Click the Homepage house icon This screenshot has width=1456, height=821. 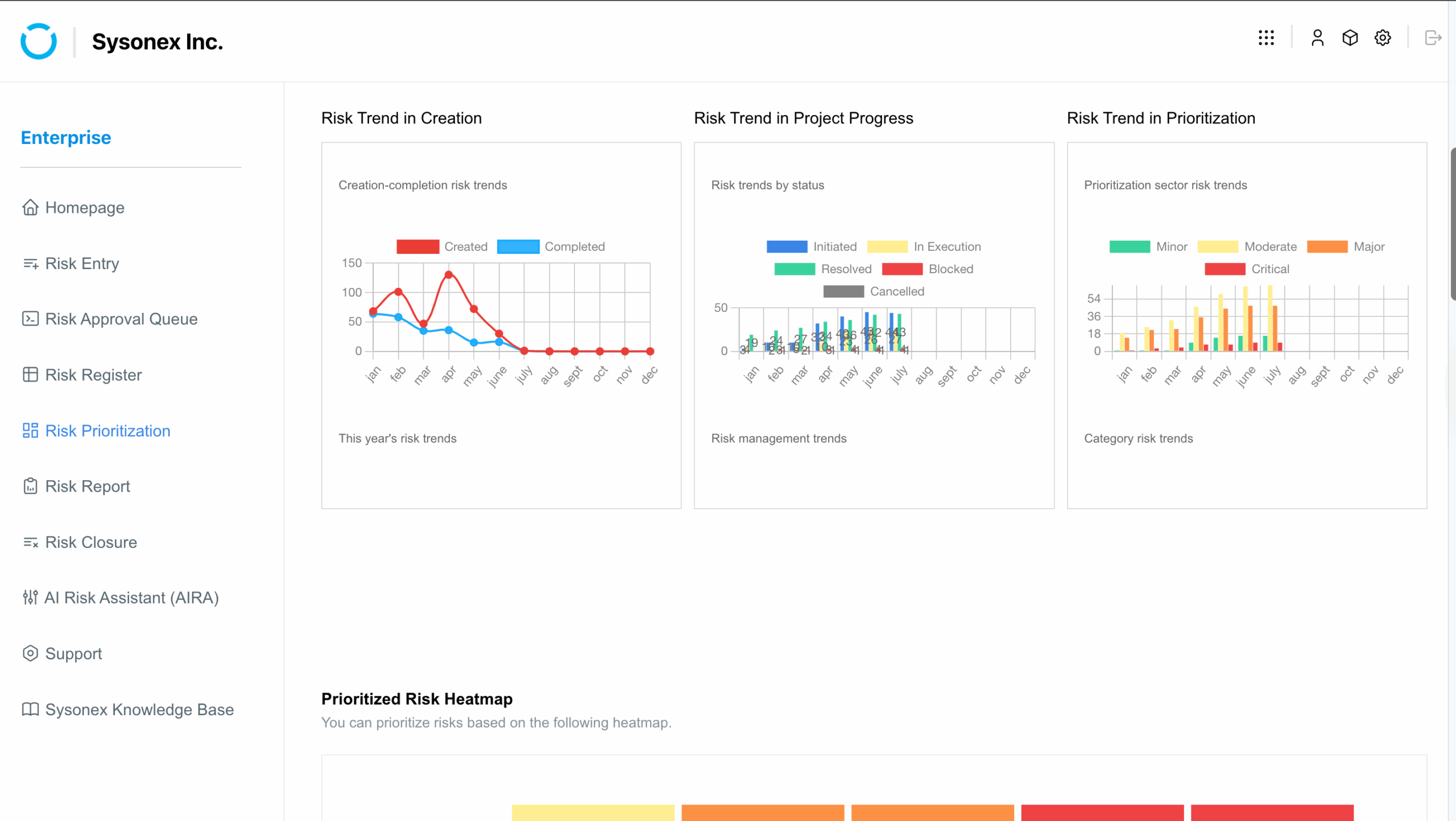coord(30,208)
